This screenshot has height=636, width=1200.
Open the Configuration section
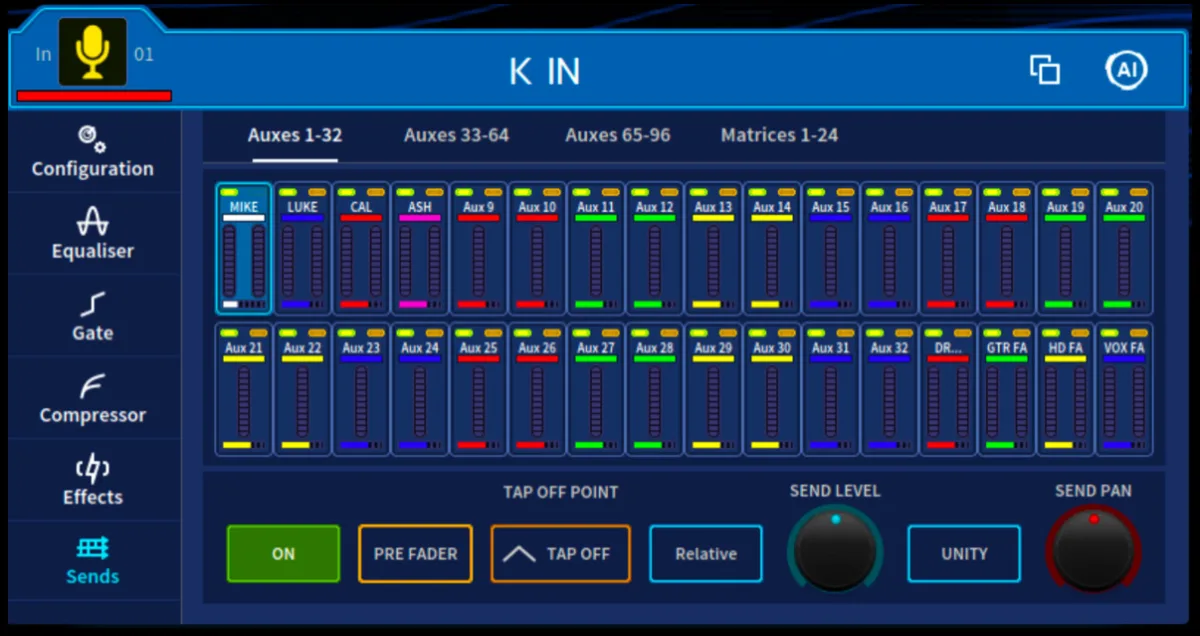93,152
